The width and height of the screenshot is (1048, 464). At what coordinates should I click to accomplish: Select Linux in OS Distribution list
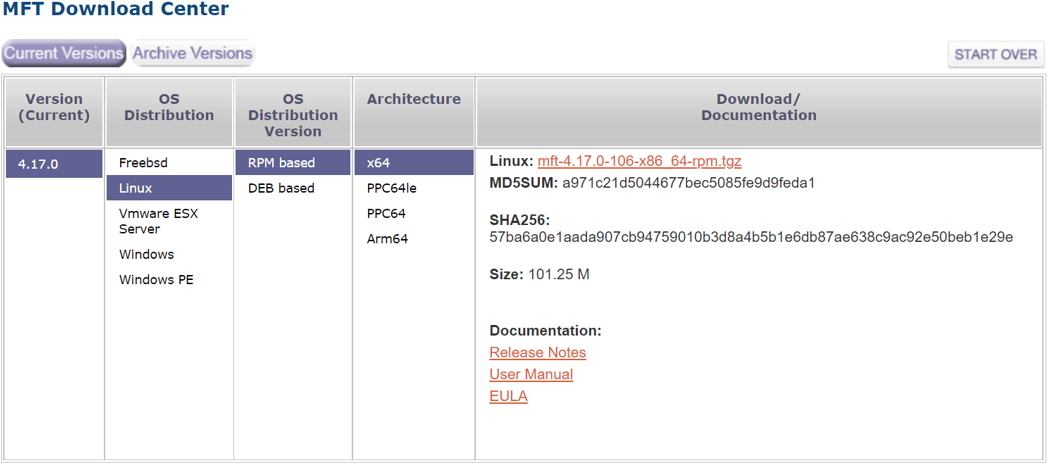pyautogui.click(x=136, y=188)
